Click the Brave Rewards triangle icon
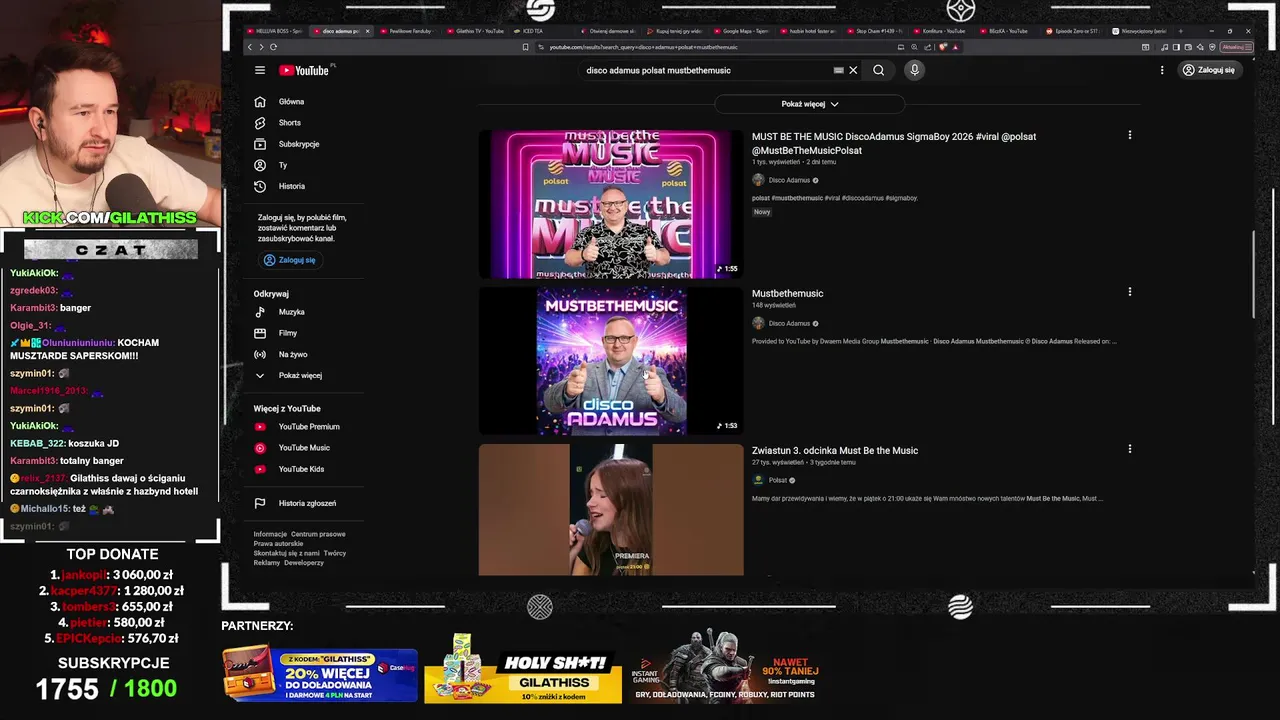This screenshot has width=1280, height=720. 955,47
